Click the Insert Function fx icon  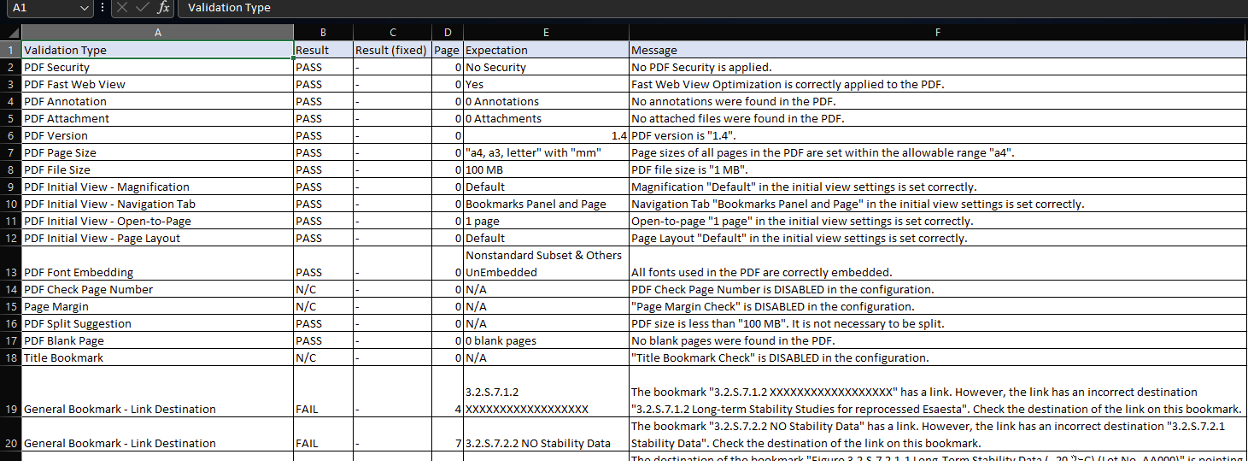click(x=164, y=7)
